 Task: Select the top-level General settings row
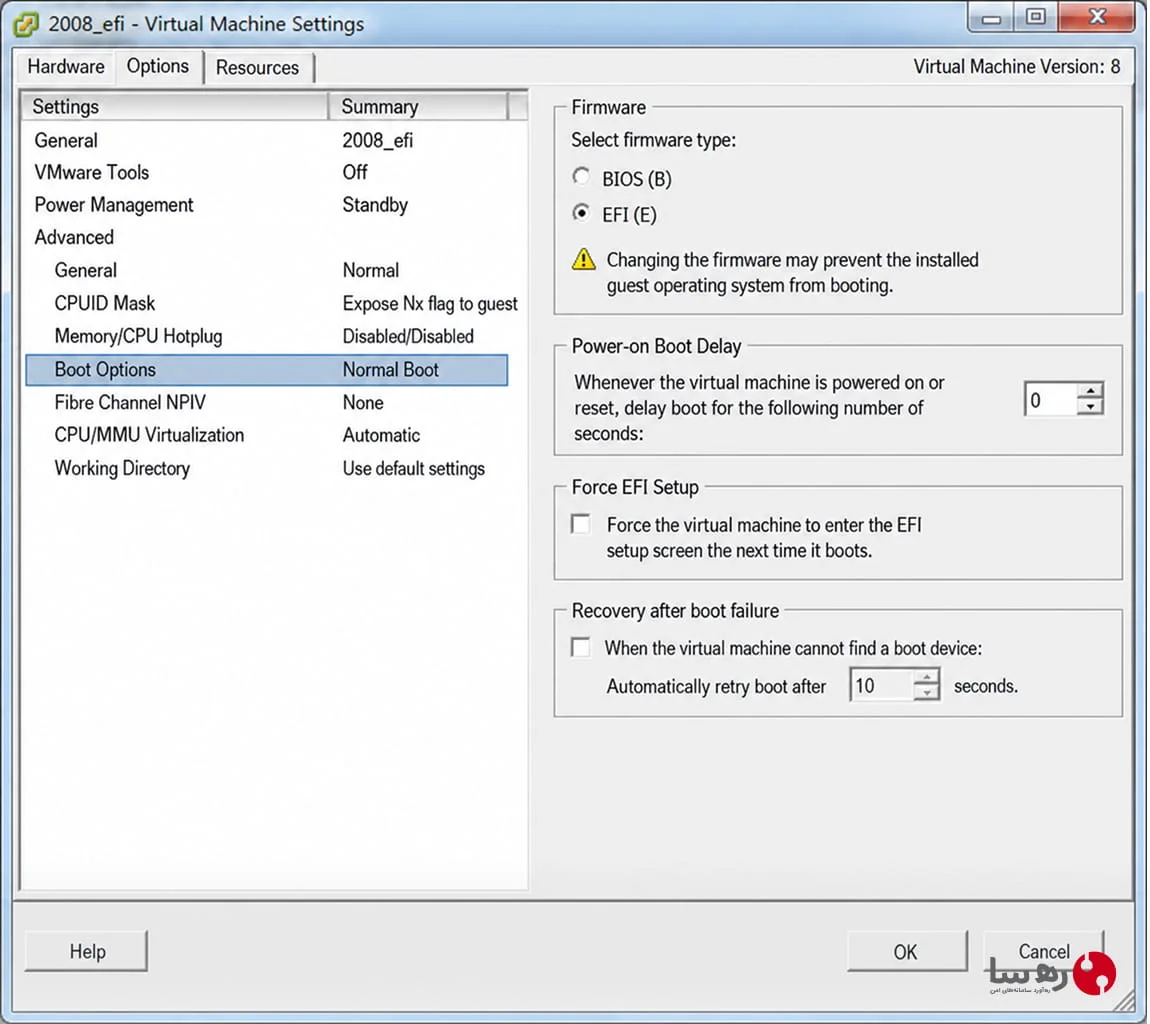pos(266,140)
